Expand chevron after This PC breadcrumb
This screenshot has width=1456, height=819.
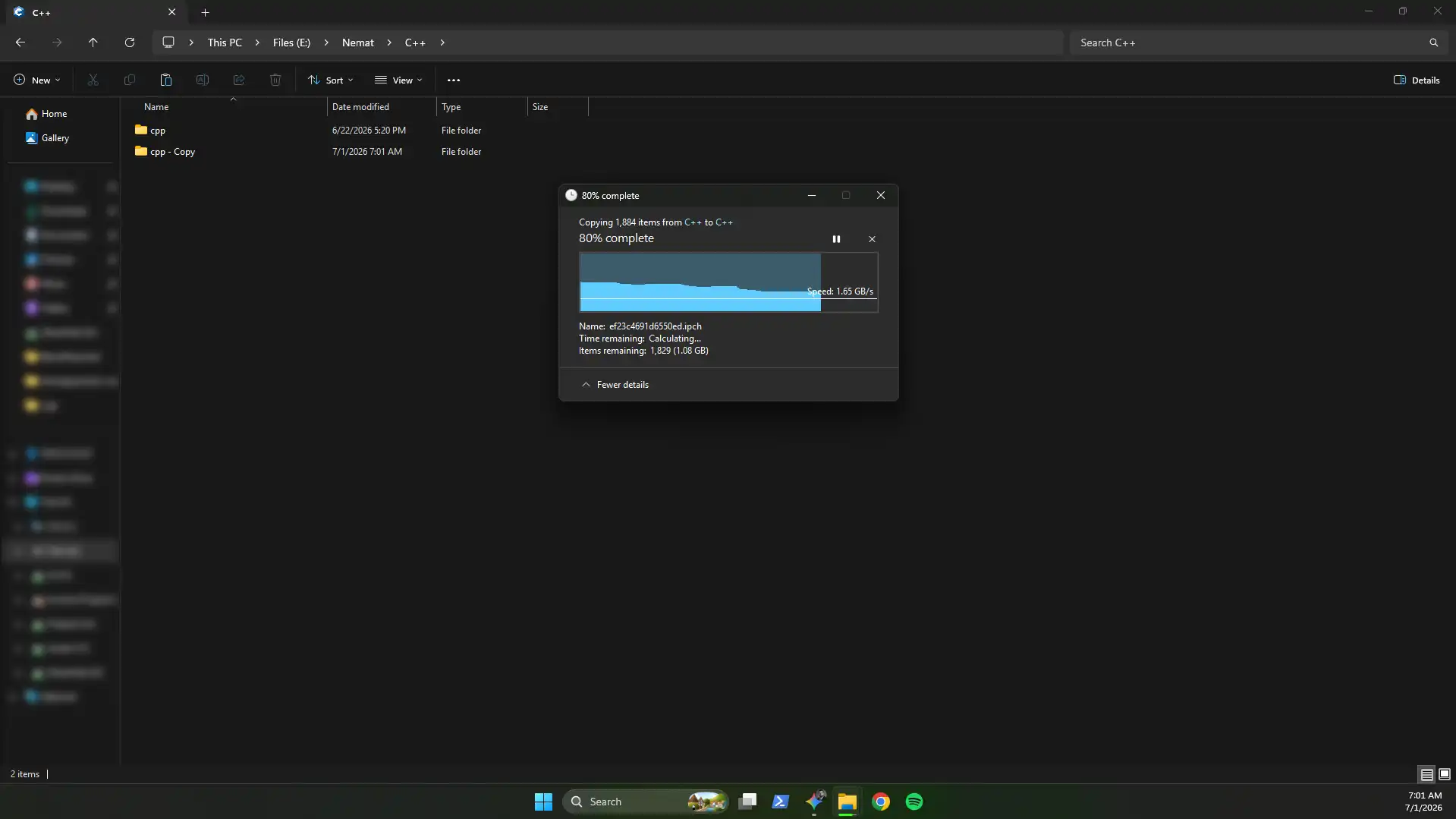257,43
